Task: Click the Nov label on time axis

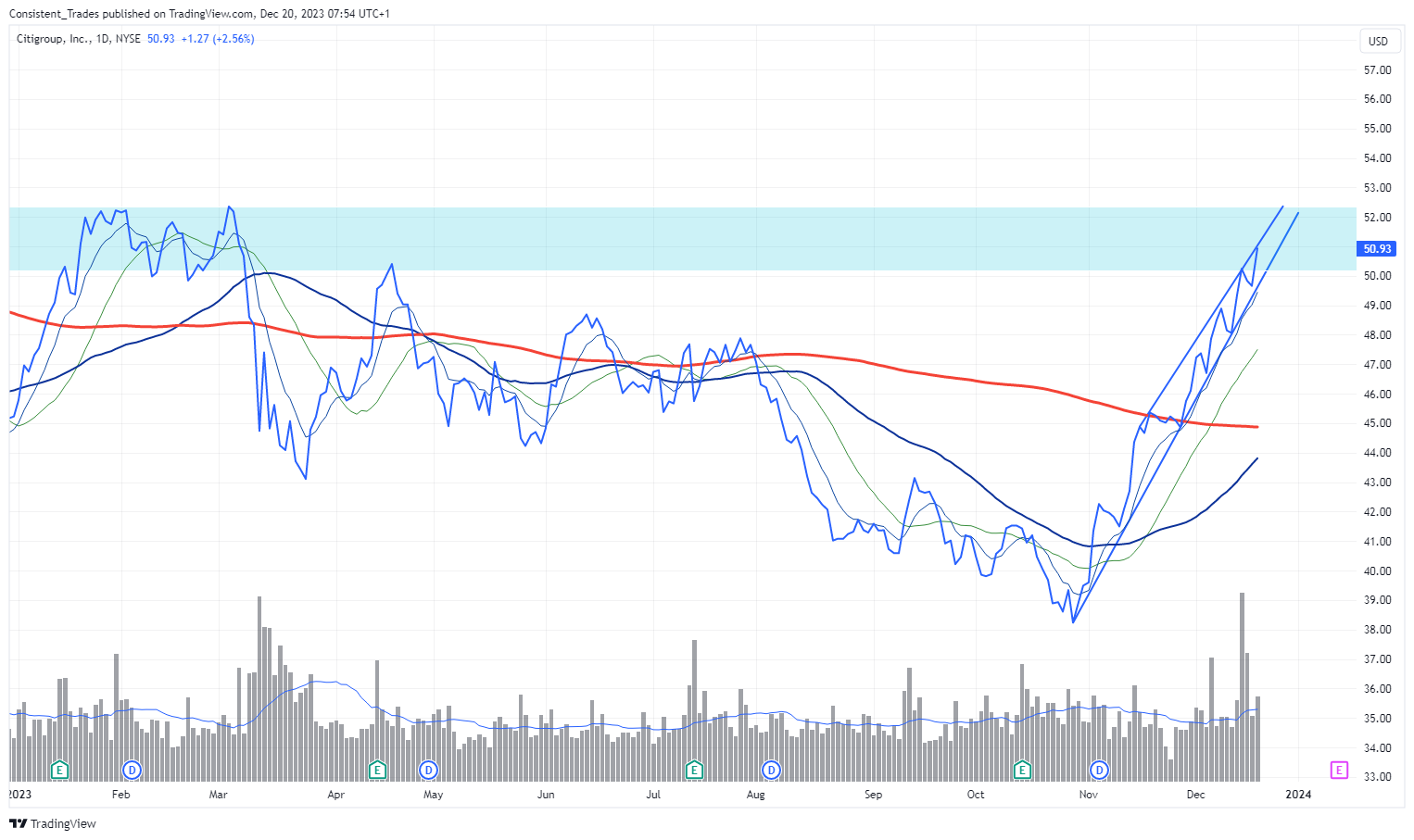Action: tap(1089, 795)
